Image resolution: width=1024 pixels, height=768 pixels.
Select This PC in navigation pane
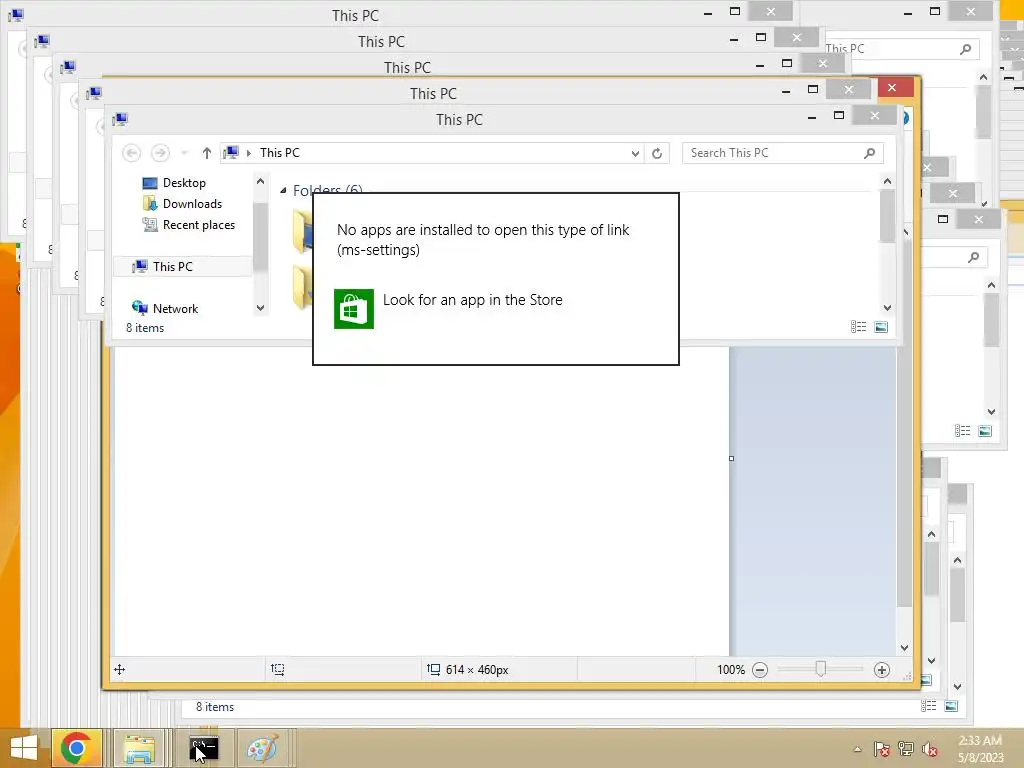(182, 266)
